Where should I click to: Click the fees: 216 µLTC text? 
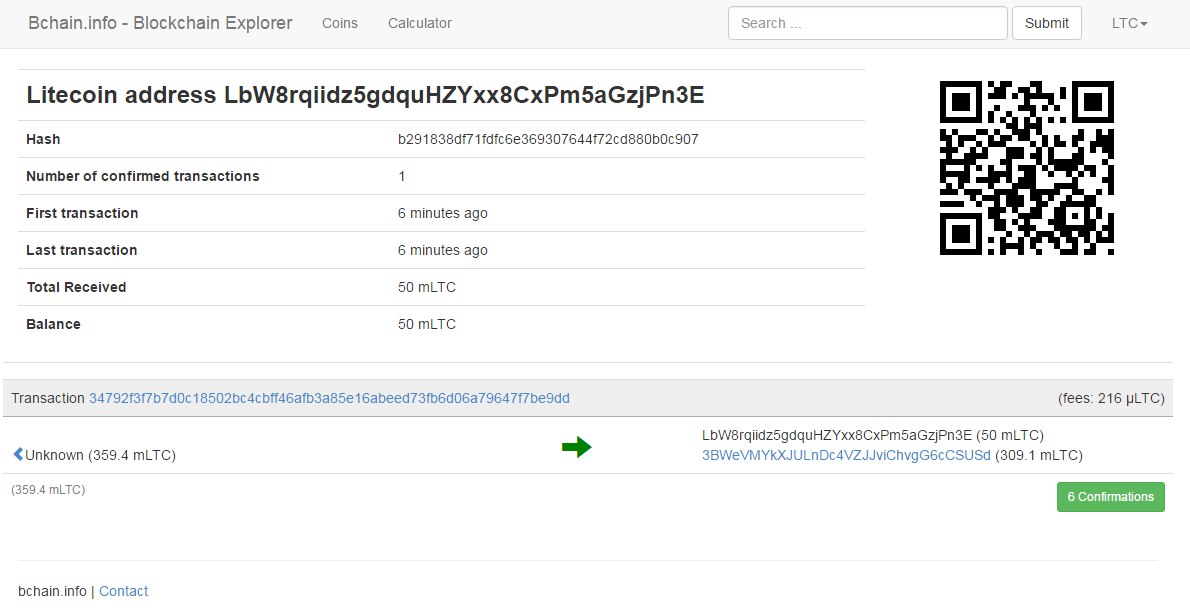1111,398
